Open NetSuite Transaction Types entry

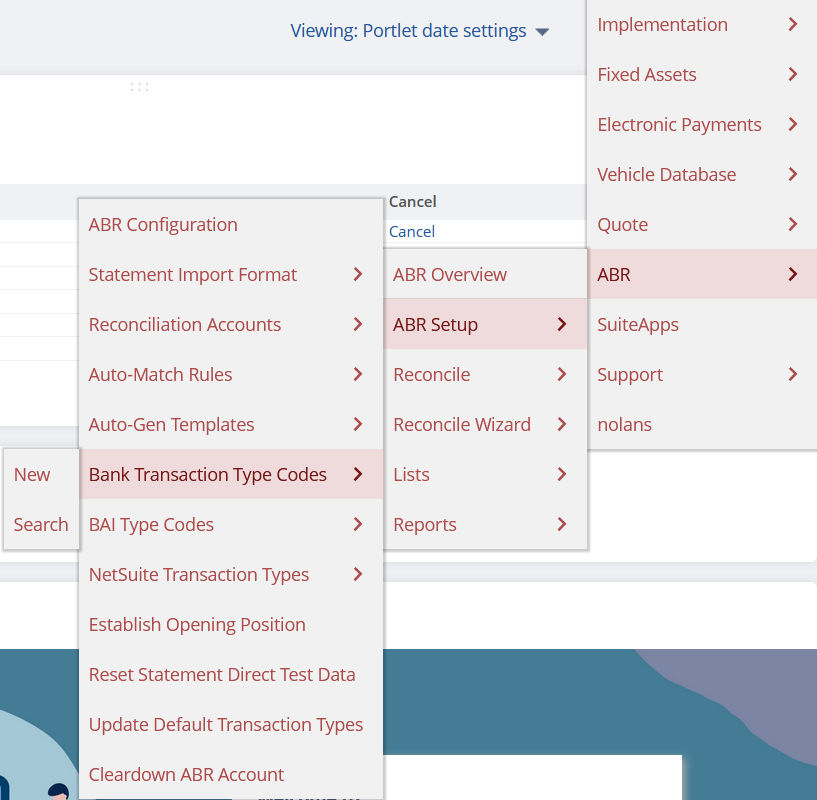click(199, 575)
